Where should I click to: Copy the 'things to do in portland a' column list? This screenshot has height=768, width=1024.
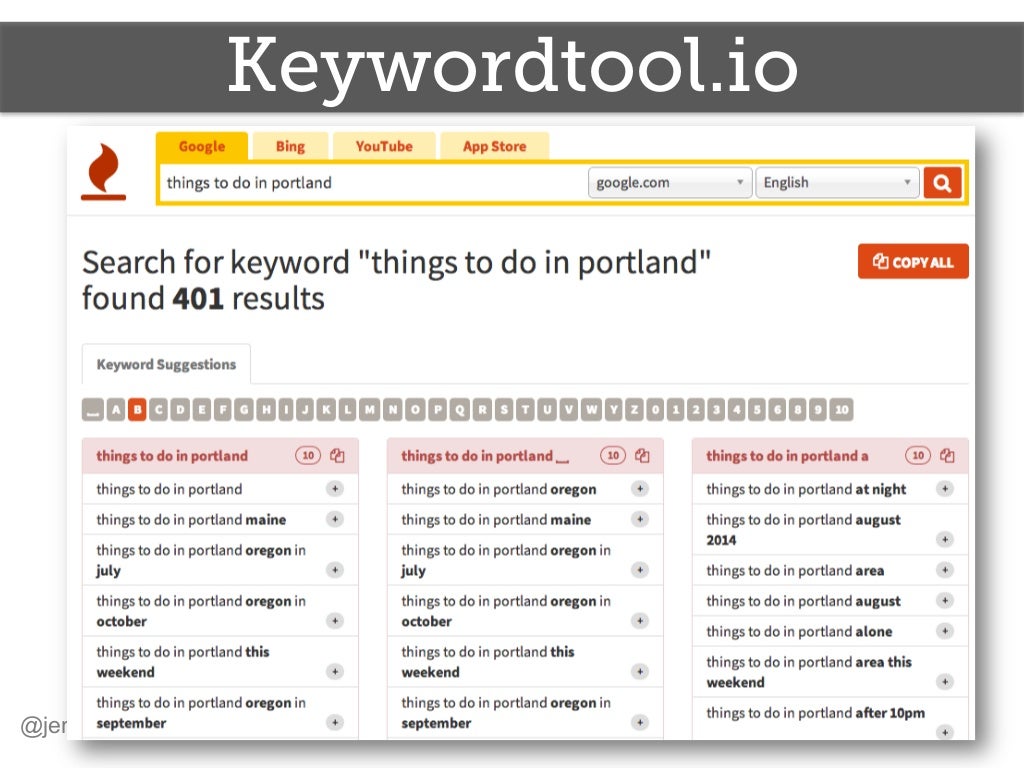(947, 455)
